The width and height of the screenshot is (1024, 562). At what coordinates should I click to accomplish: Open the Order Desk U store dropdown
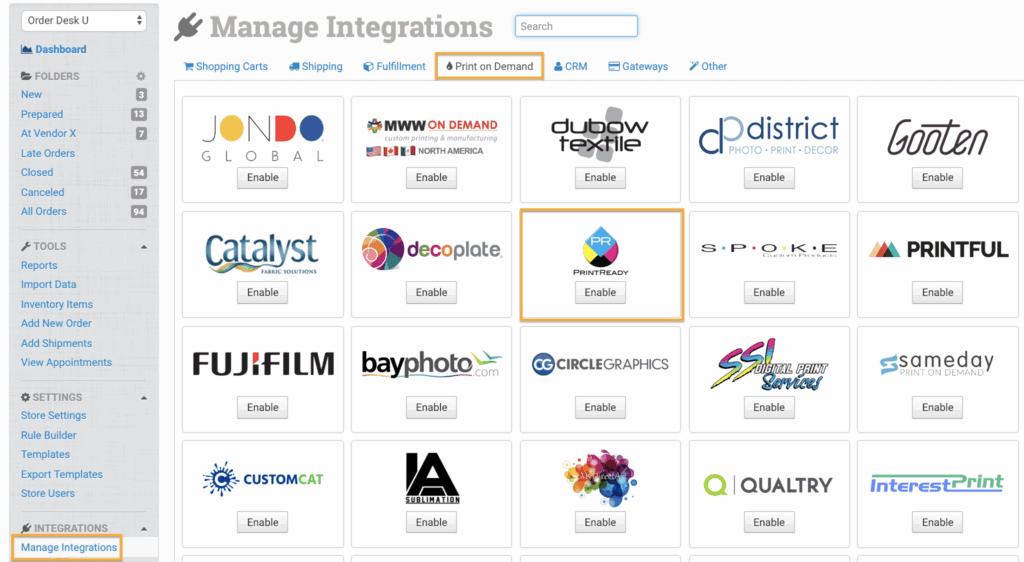(83, 21)
